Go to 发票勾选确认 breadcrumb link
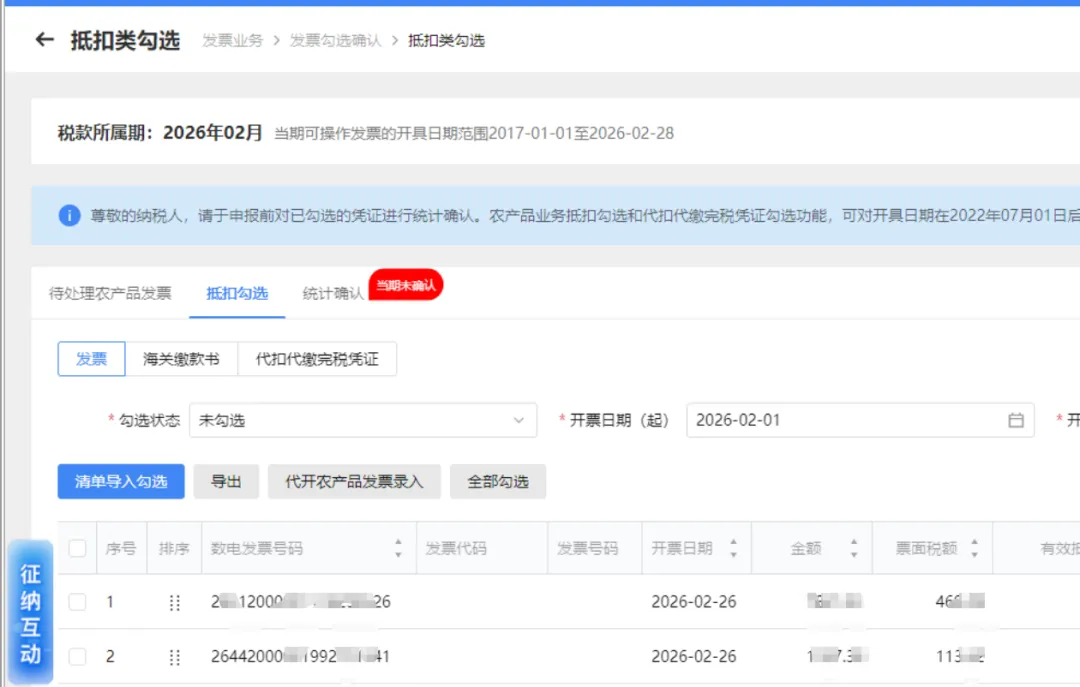This screenshot has height=687, width=1080. (335, 41)
